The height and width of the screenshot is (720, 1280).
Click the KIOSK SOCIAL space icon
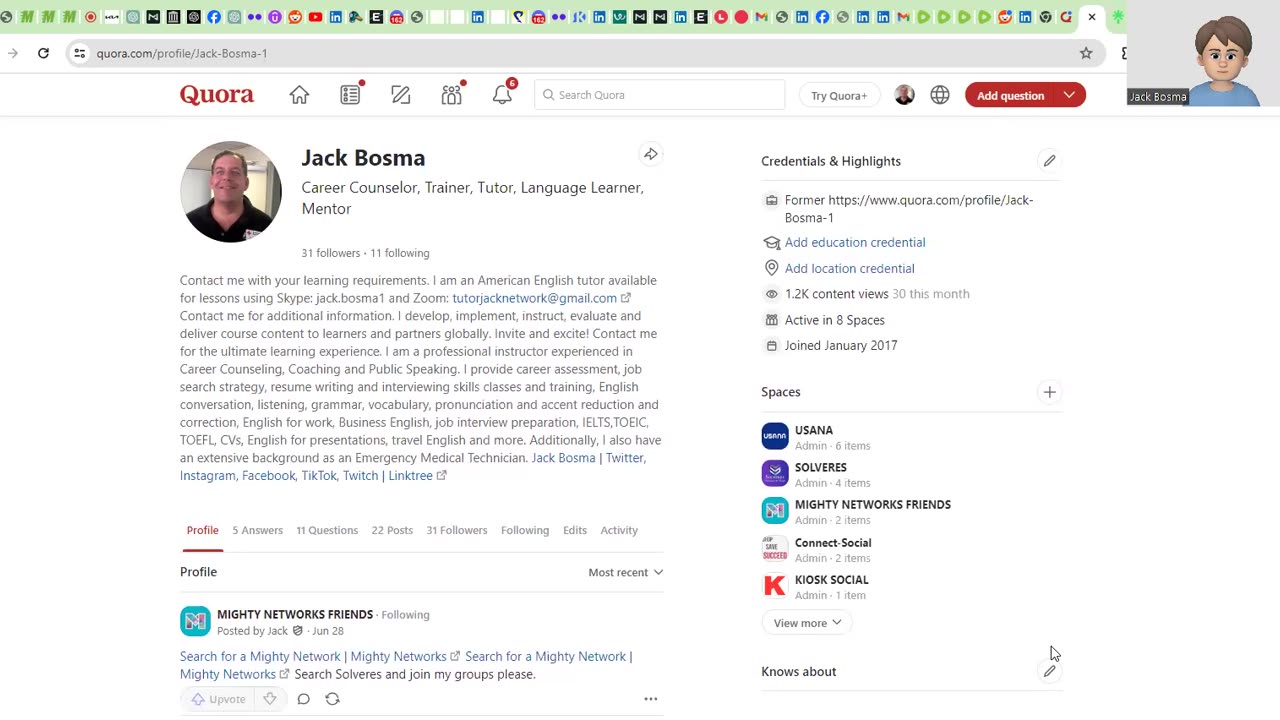tap(775, 586)
